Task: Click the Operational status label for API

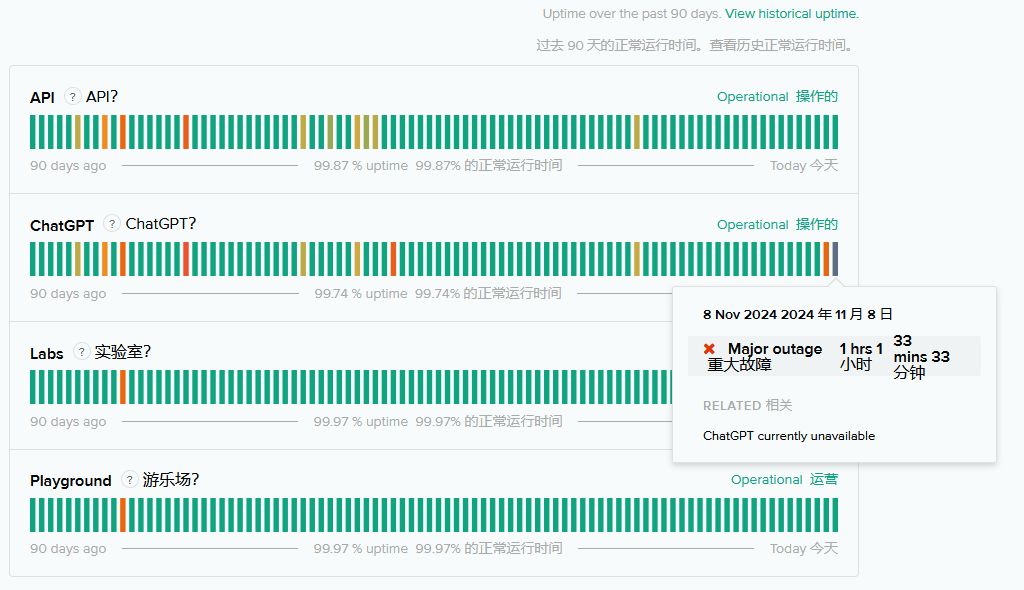Action: [x=752, y=97]
